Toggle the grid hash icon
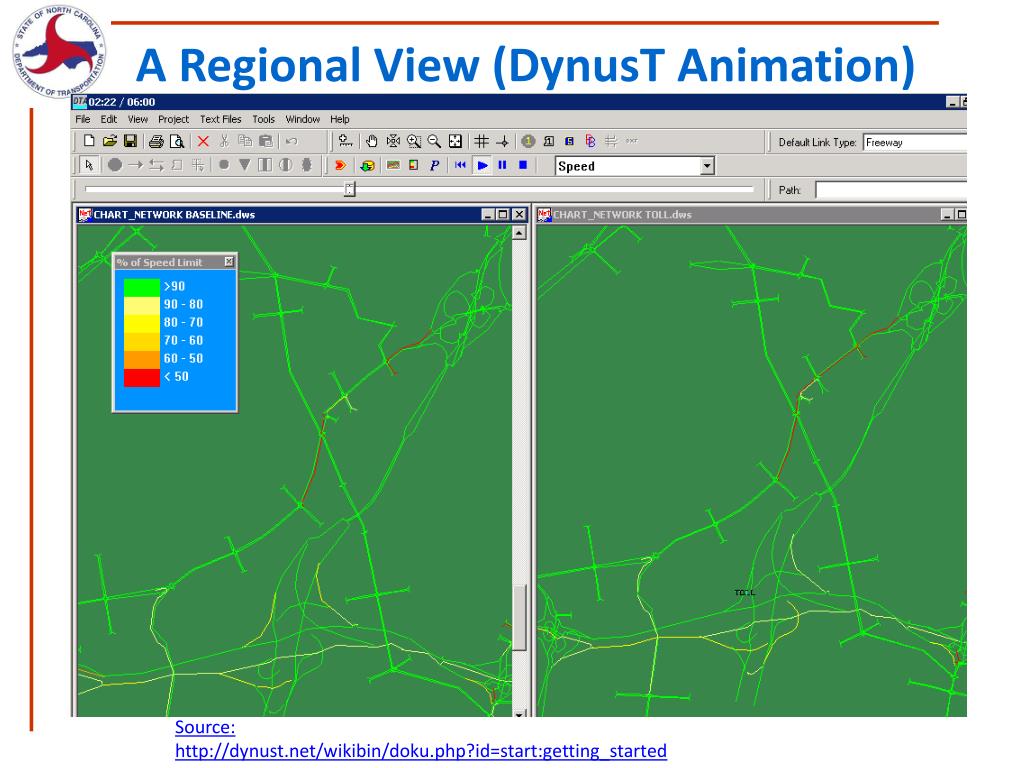Viewport: 1024px width, 768px height. tap(481, 141)
